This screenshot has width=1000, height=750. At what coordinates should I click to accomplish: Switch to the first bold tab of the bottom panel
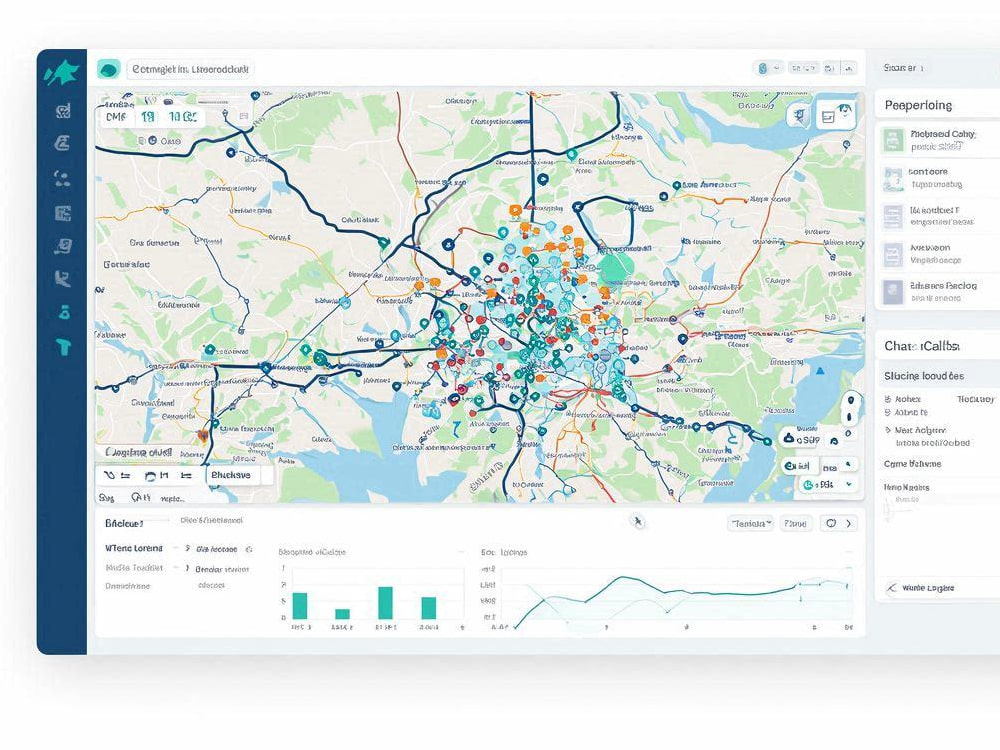pyautogui.click(x=124, y=523)
